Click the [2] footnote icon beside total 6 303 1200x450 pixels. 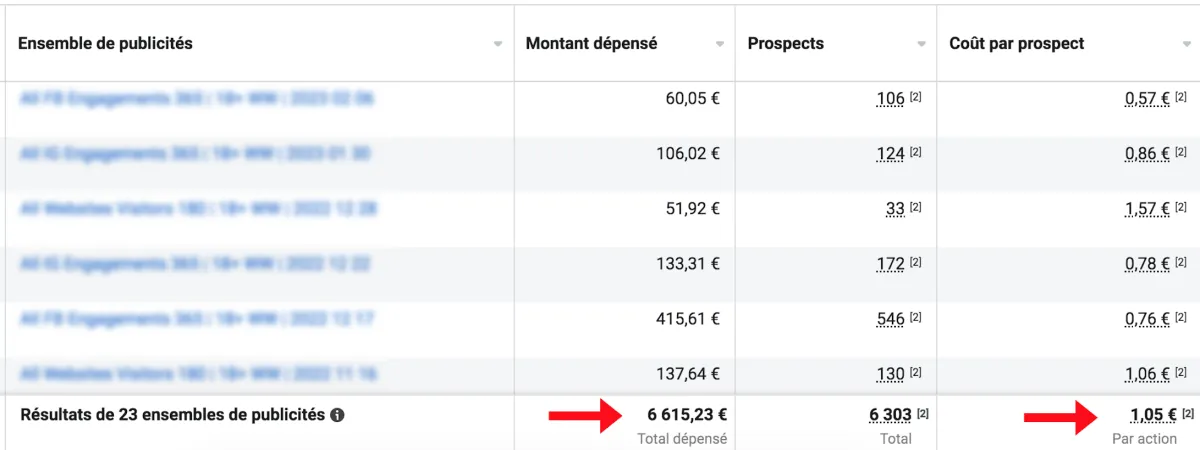click(x=923, y=413)
